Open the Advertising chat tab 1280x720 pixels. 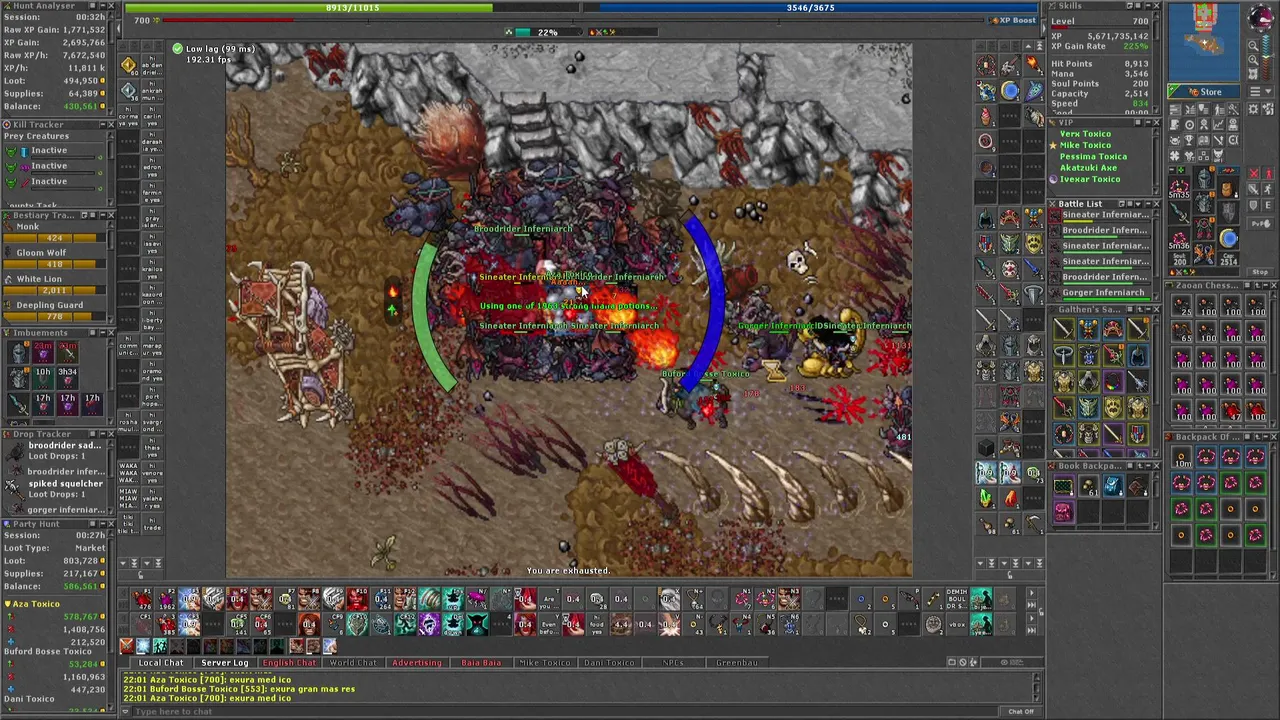[417, 663]
